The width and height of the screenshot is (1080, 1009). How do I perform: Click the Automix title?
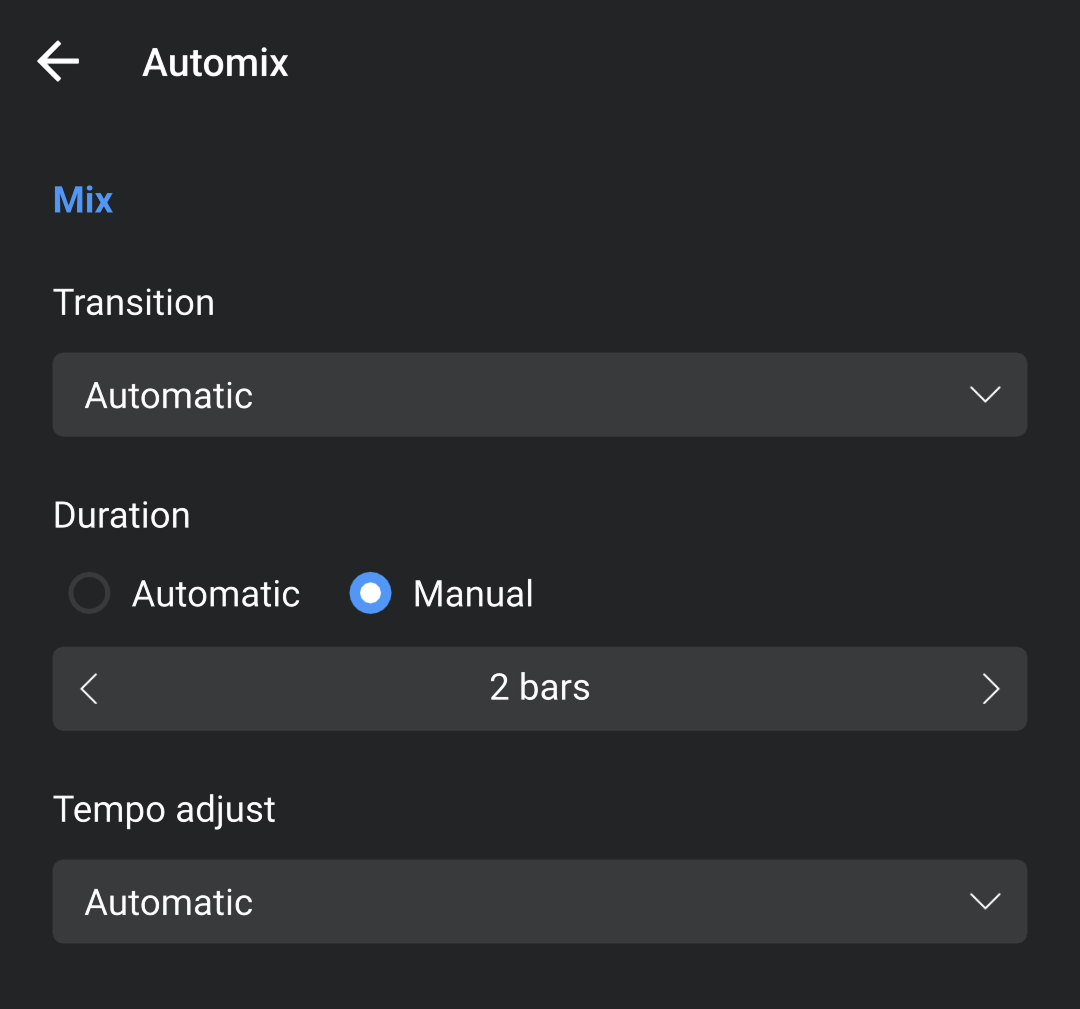click(215, 63)
